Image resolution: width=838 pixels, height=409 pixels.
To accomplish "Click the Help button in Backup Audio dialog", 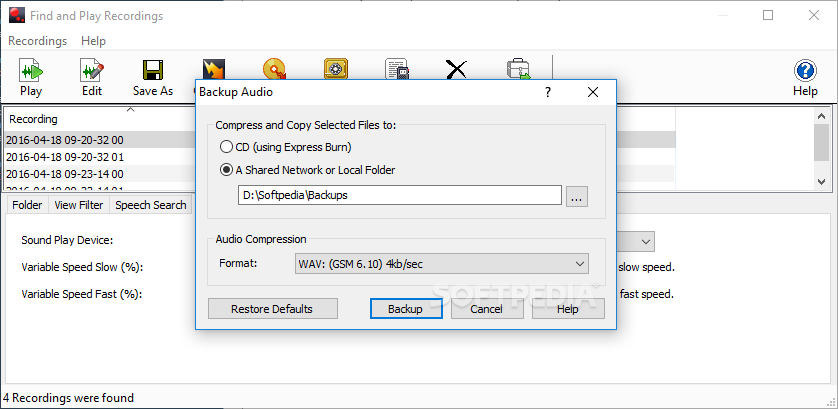I will [x=568, y=309].
